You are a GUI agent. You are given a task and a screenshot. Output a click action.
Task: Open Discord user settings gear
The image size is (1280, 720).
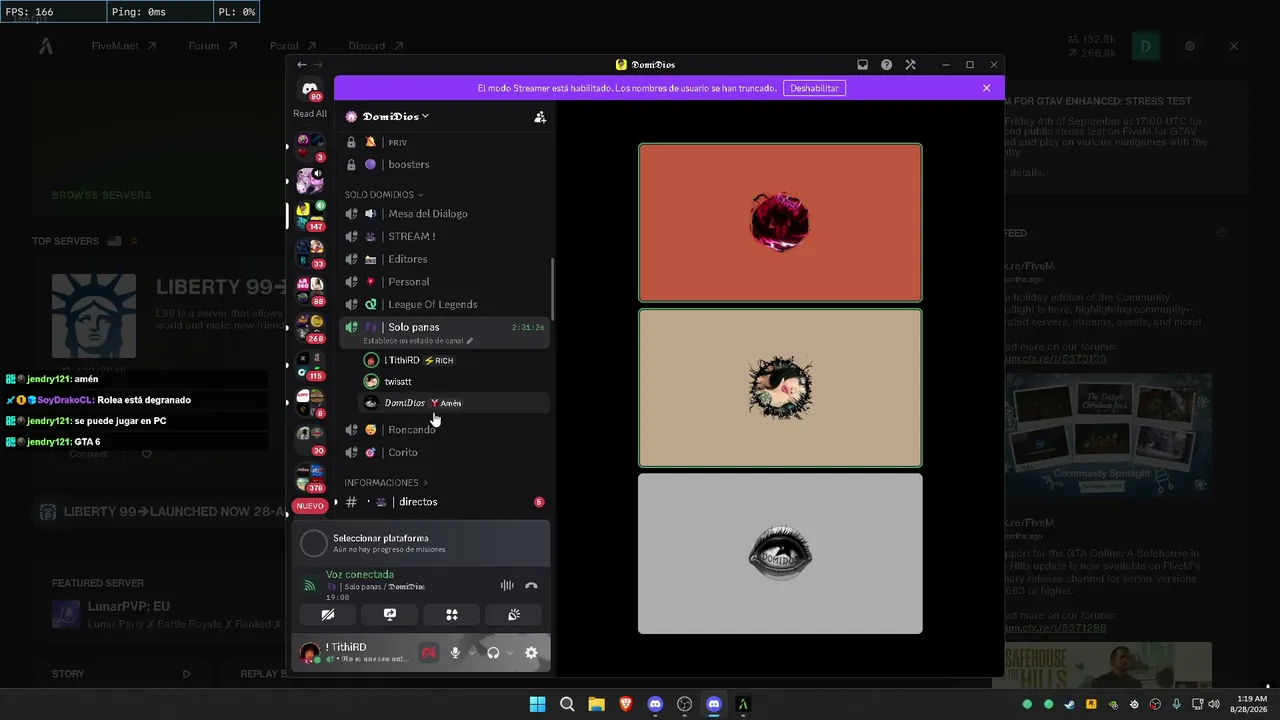pos(531,653)
